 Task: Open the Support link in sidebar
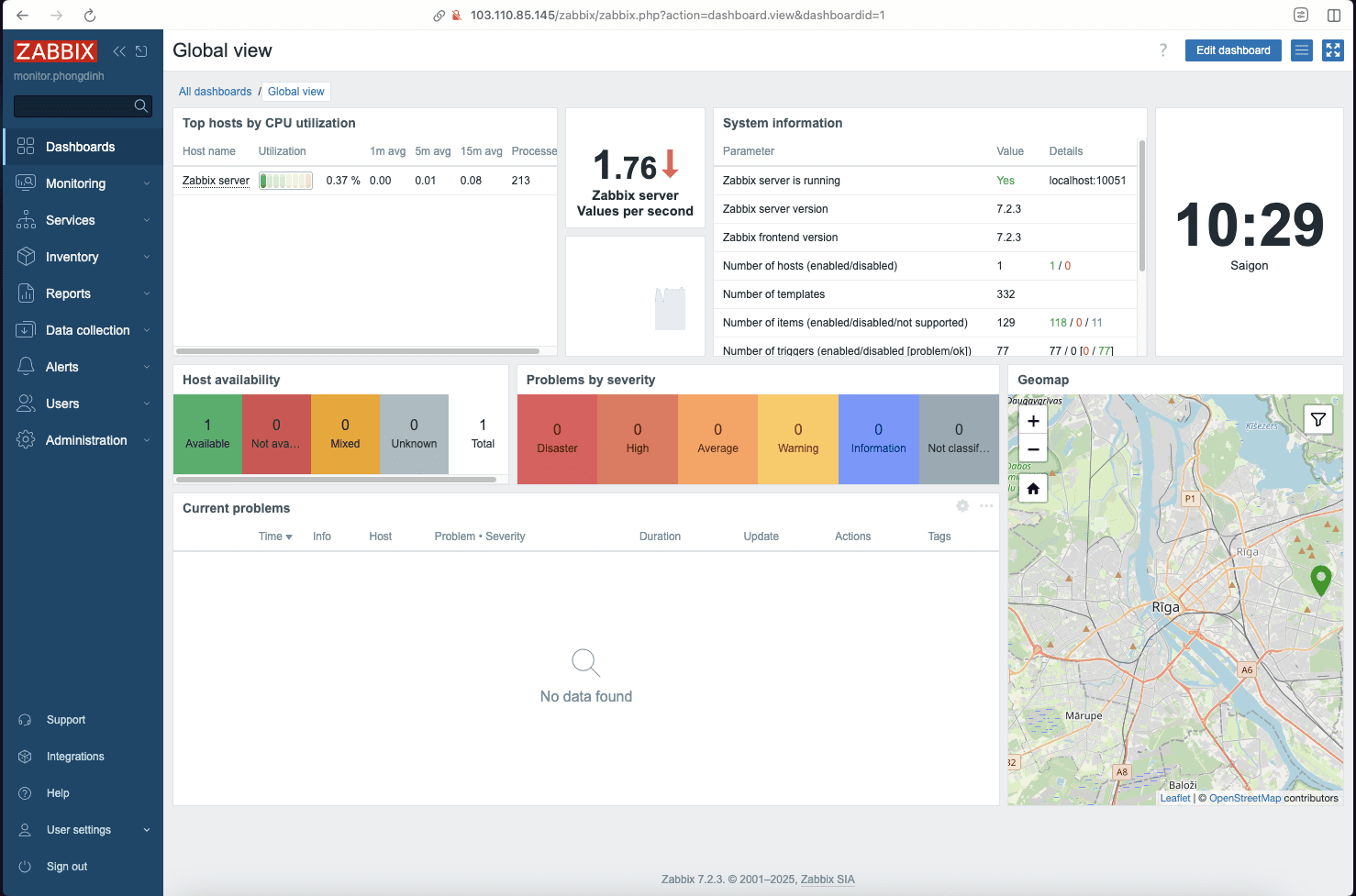(66, 720)
